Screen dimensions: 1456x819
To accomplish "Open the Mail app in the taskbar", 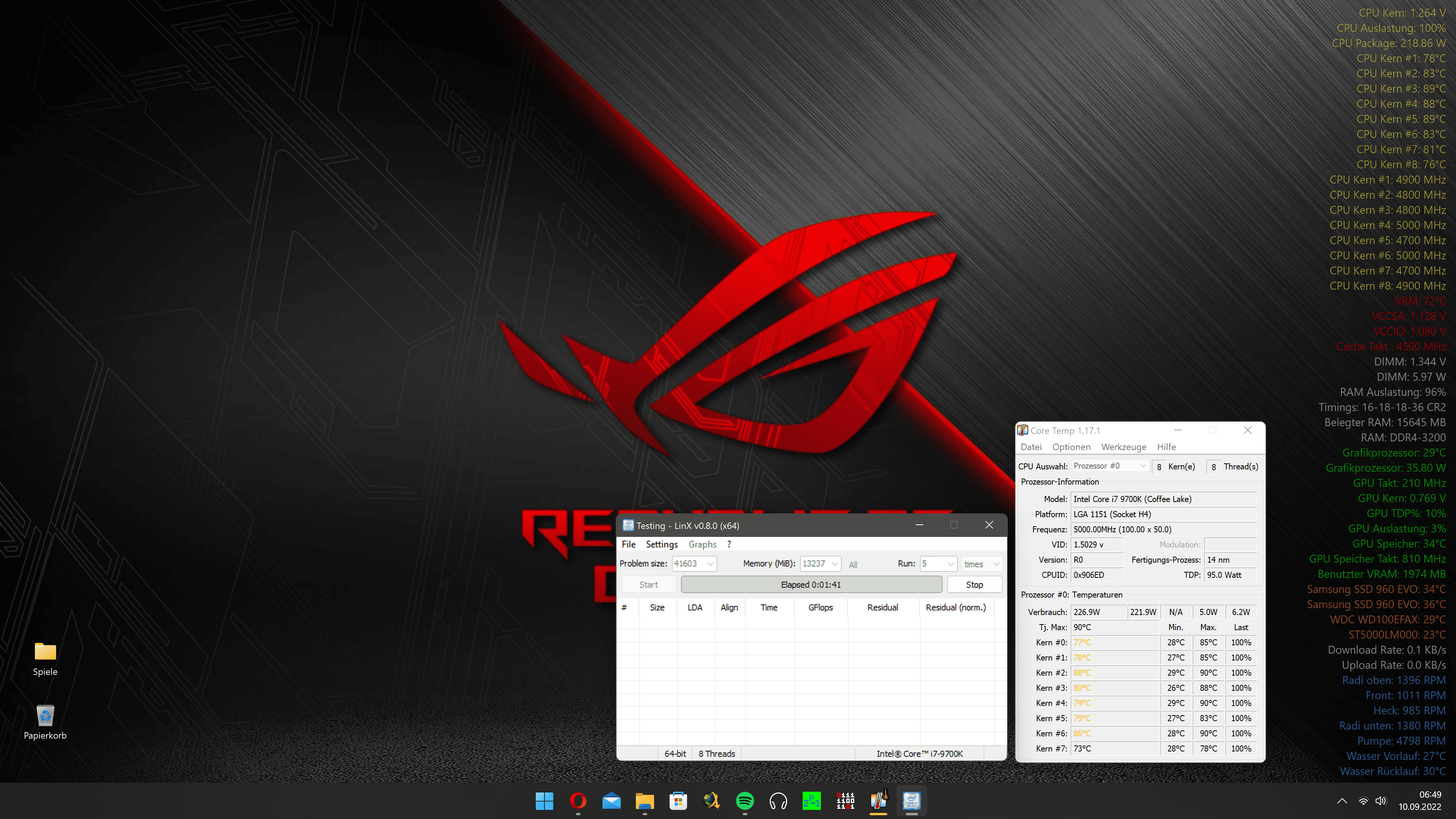I will 611,800.
